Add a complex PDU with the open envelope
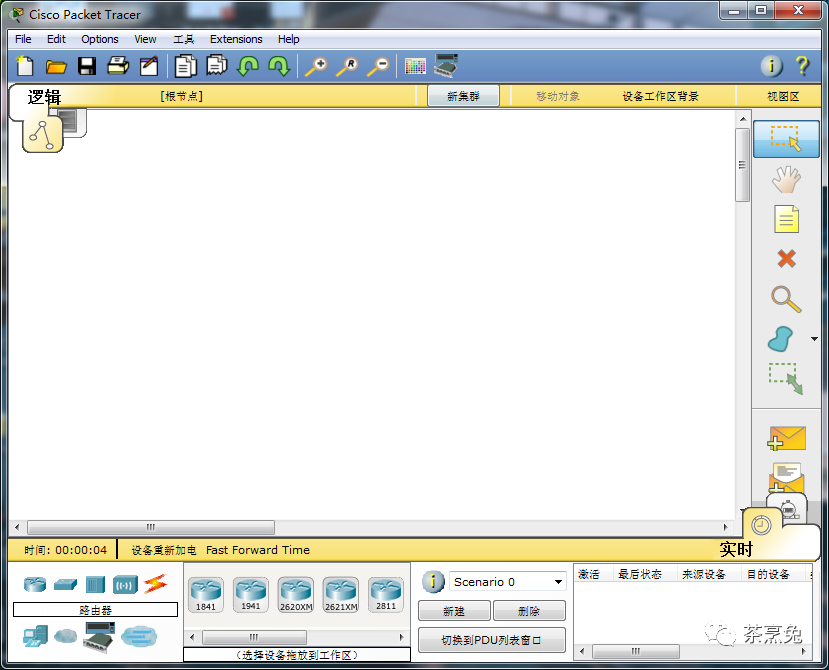This screenshot has width=829, height=670. 786,479
